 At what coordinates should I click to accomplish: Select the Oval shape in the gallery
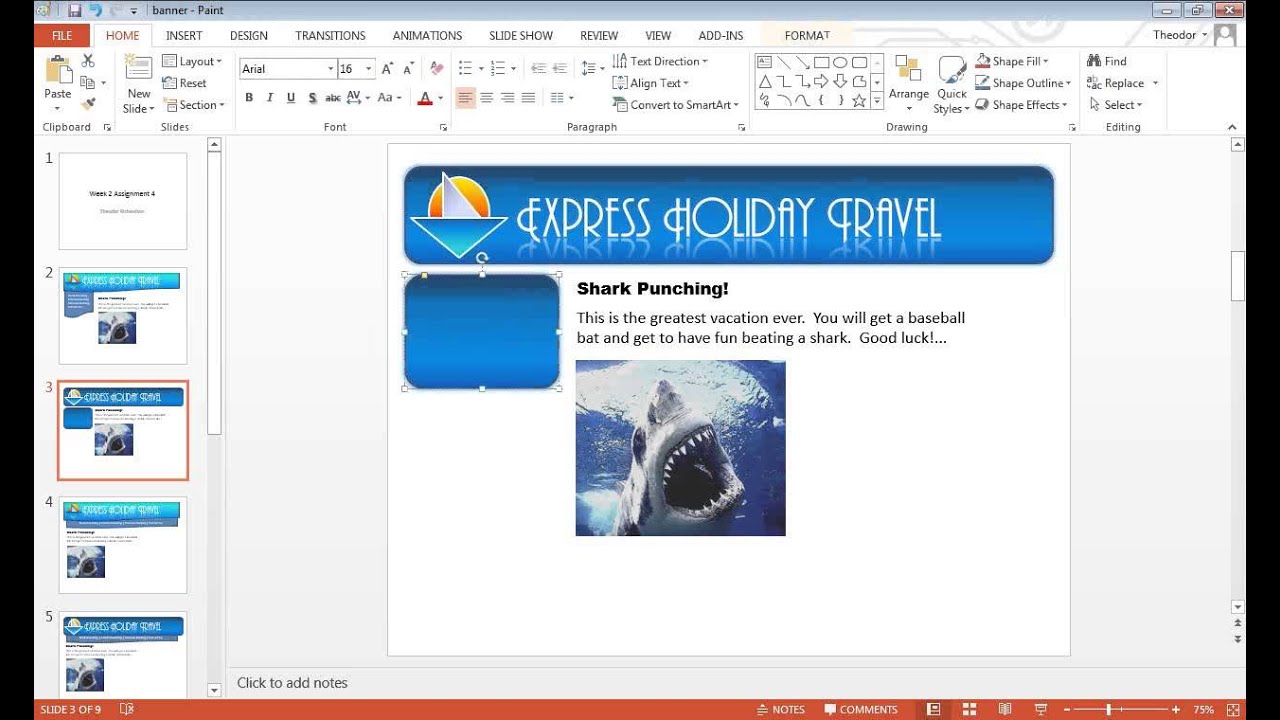click(x=841, y=62)
